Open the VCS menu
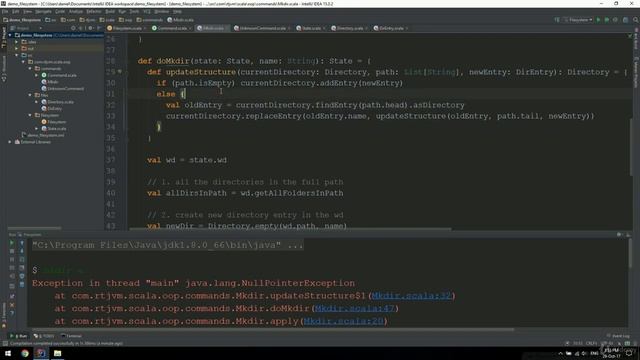 tap(147, 11)
